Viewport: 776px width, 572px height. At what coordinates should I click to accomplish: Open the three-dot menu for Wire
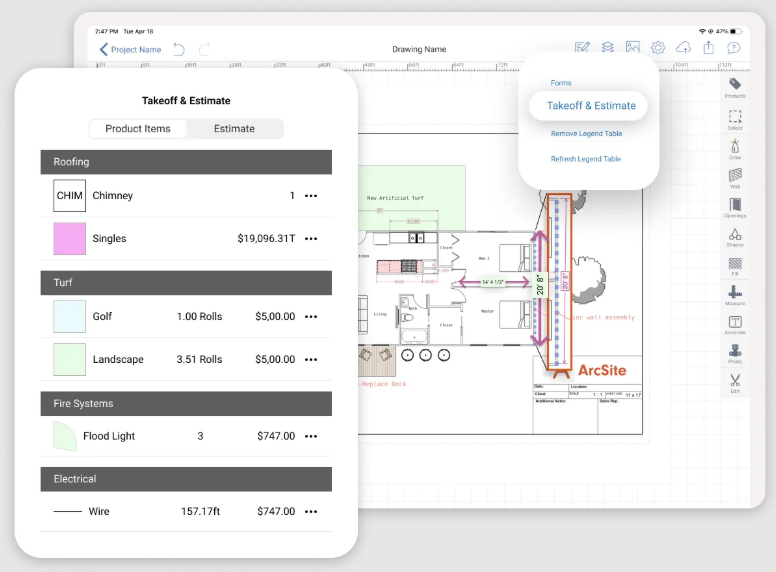(x=311, y=512)
